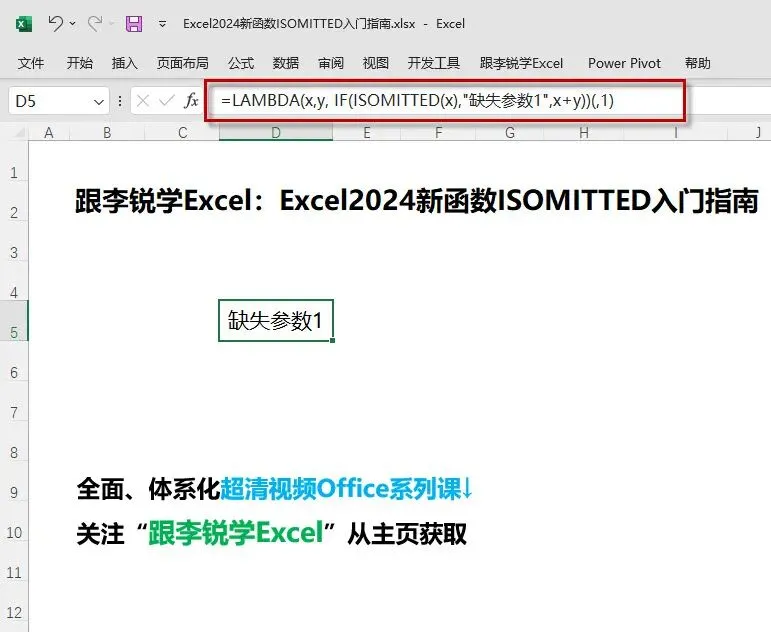Open Insert Function via the fx icon
771x632 pixels.
coord(191,101)
